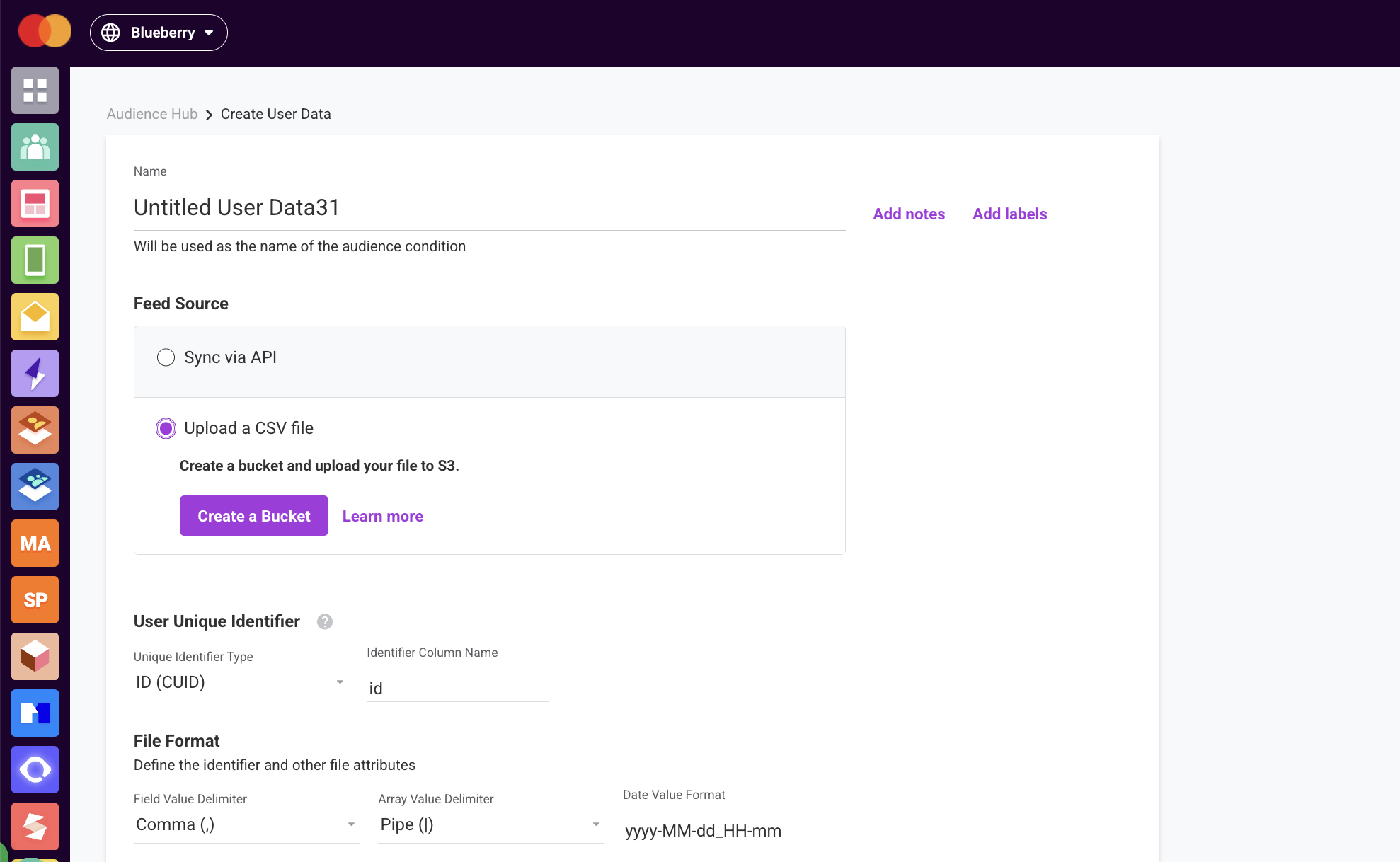Image resolution: width=1400 pixels, height=862 pixels.
Task: Open the yellow email envelope icon
Action: (35, 317)
